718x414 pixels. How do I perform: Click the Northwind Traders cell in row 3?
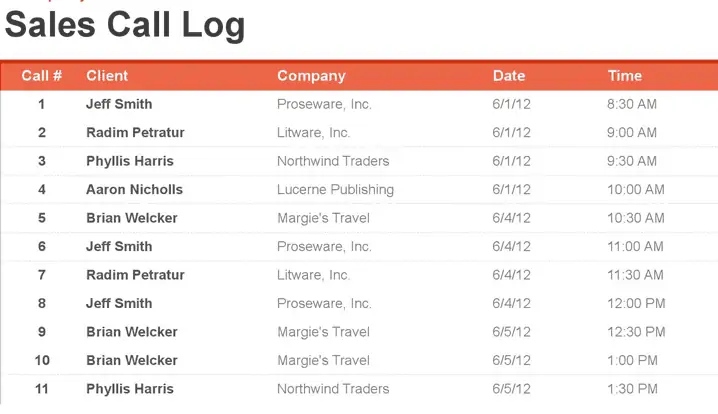[x=333, y=161]
